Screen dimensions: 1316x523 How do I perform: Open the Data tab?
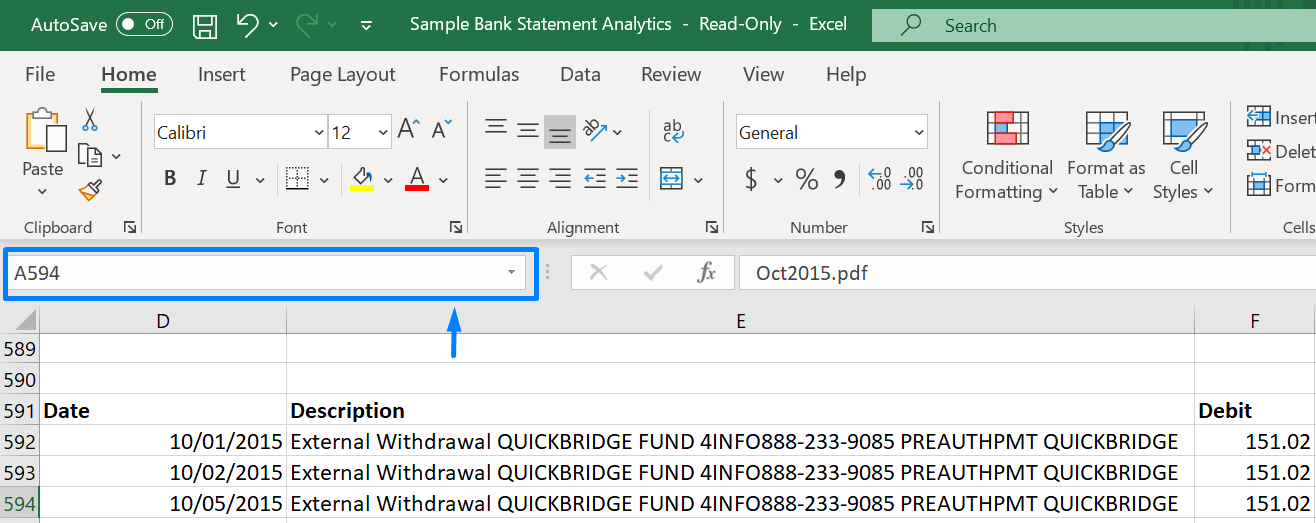pos(580,74)
